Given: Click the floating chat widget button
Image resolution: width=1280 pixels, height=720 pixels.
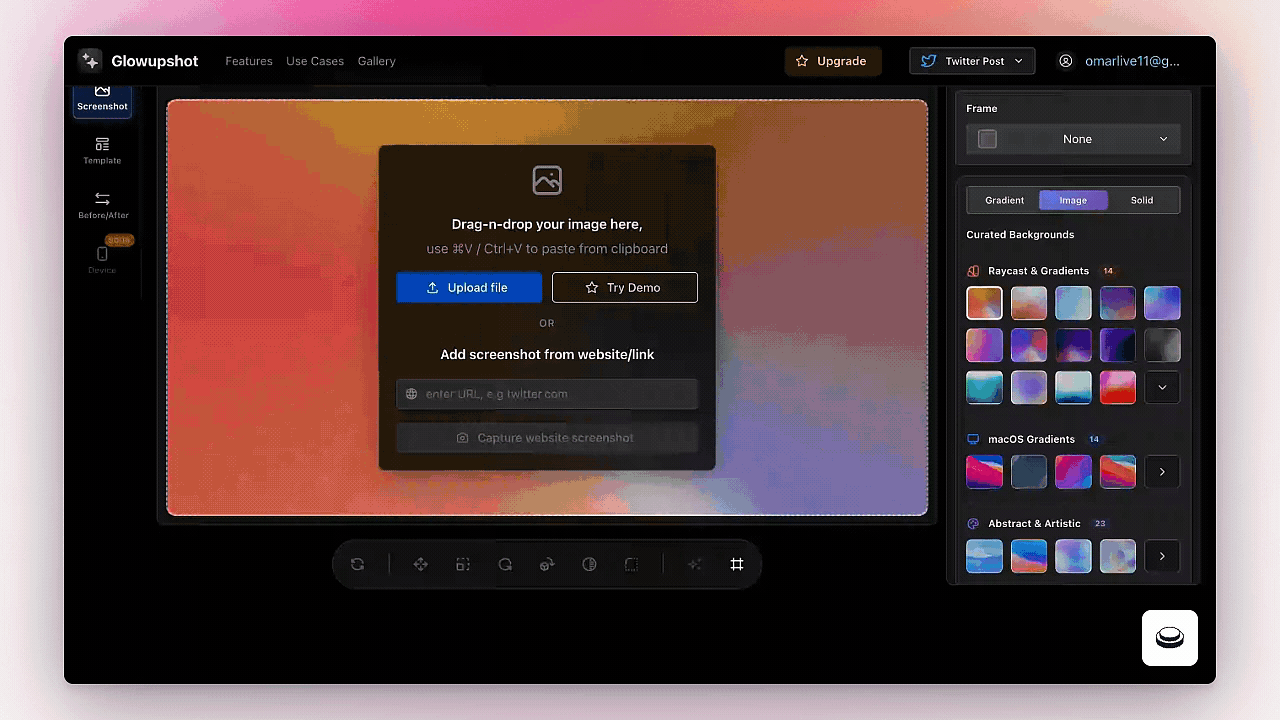Looking at the screenshot, I should pyautogui.click(x=1169, y=637).
